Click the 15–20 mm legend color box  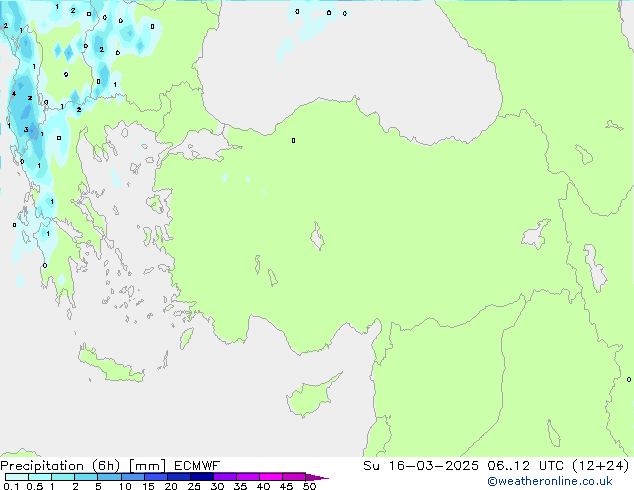pos(155,477)
